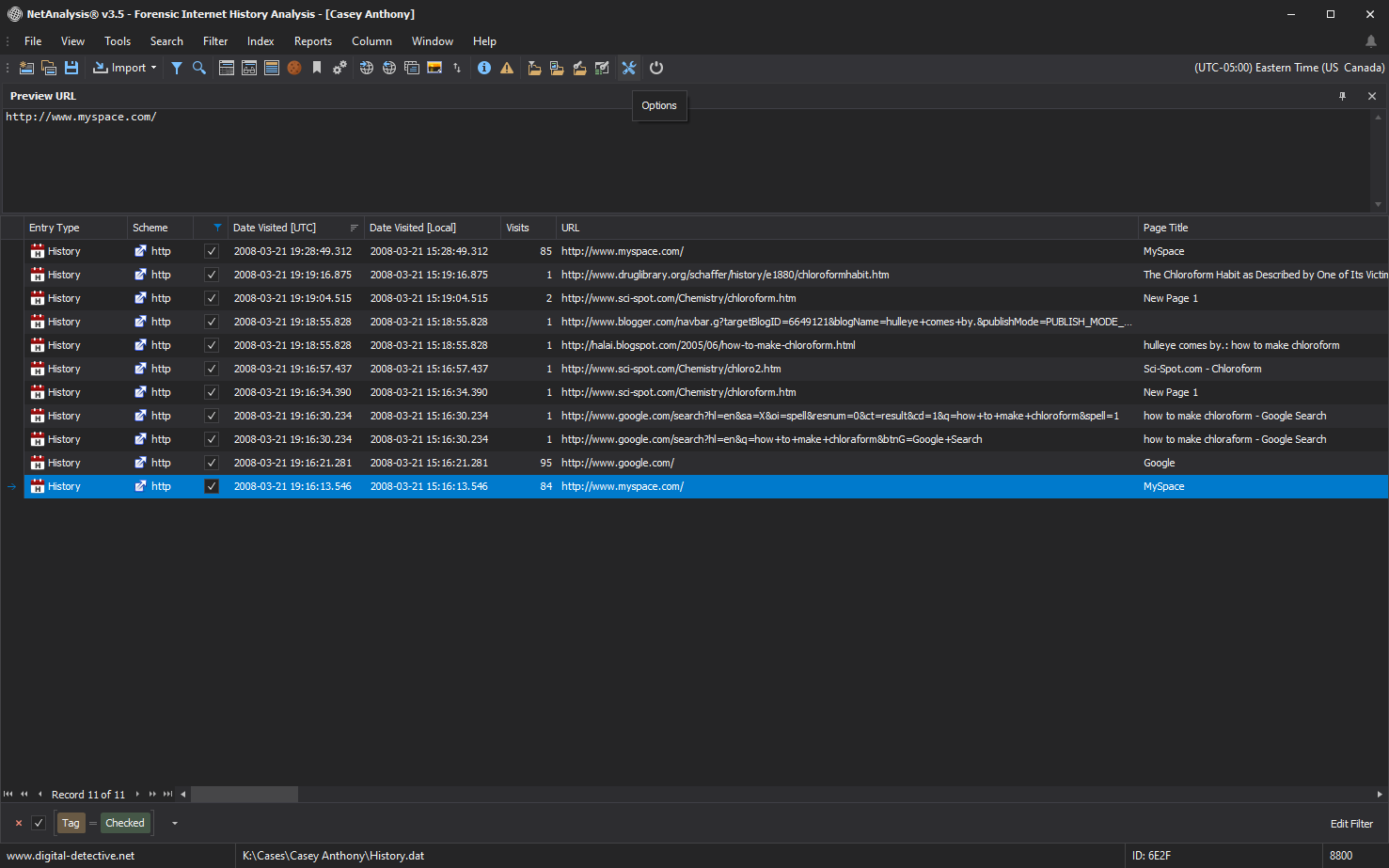The height and width of the screenshot is (868, 1389).
Task: Click the horizontal scrollbar thumb
Action: 245,795
